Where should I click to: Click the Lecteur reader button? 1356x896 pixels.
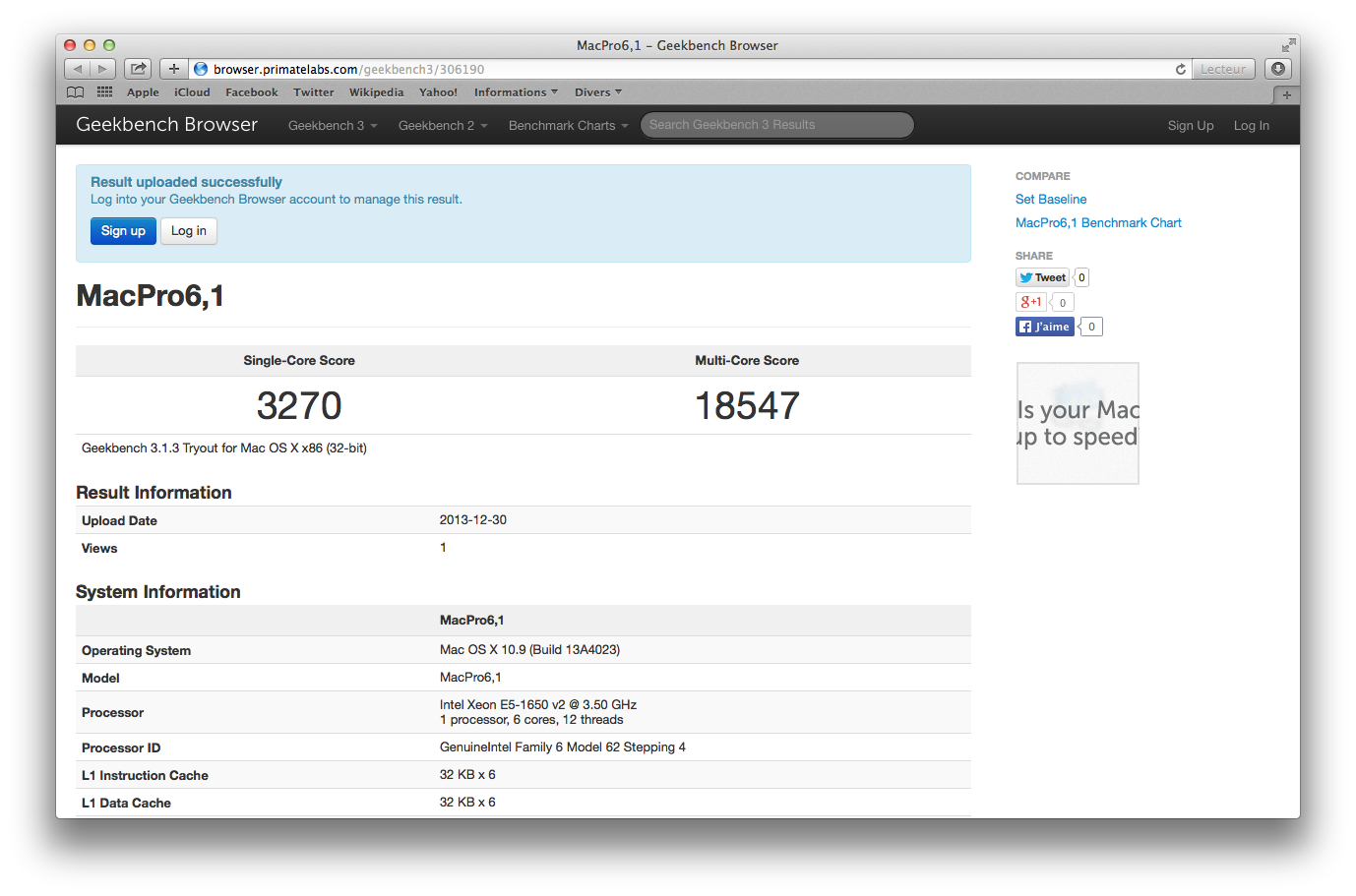click(x=1223, y=69)
